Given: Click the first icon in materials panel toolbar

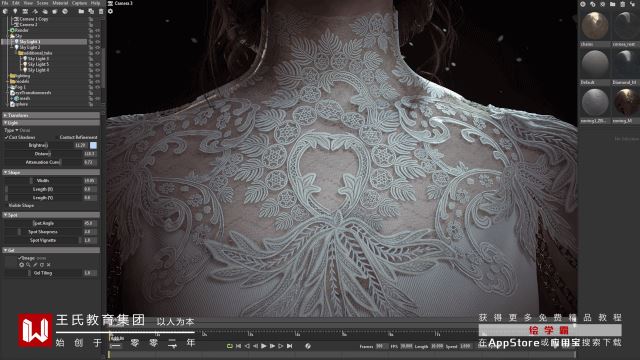Looking at the screenshot, I should 583,4.
